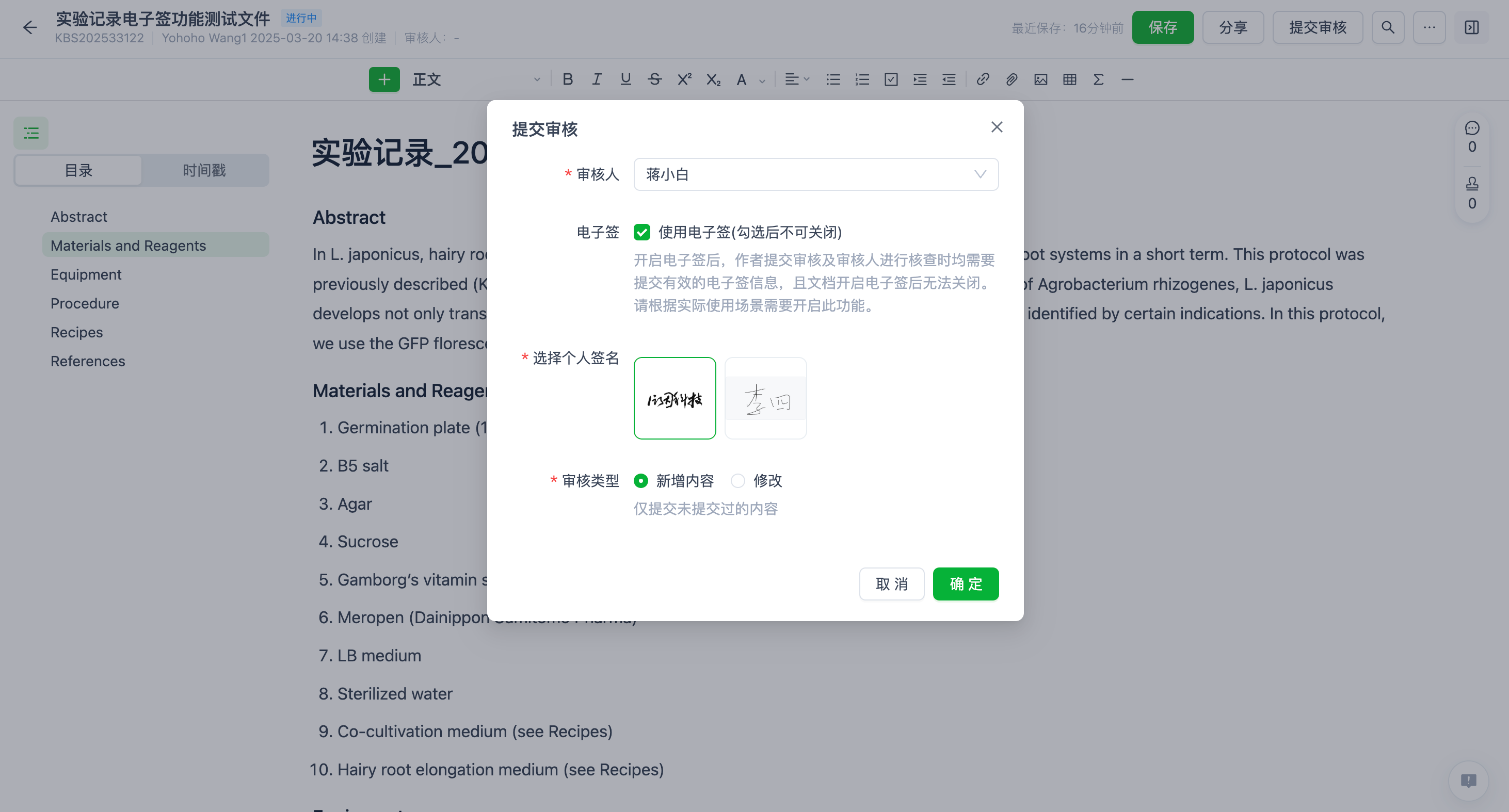Click the insert hyperlink icon in toolbar
1509x812 pixels.
[983, 79]
